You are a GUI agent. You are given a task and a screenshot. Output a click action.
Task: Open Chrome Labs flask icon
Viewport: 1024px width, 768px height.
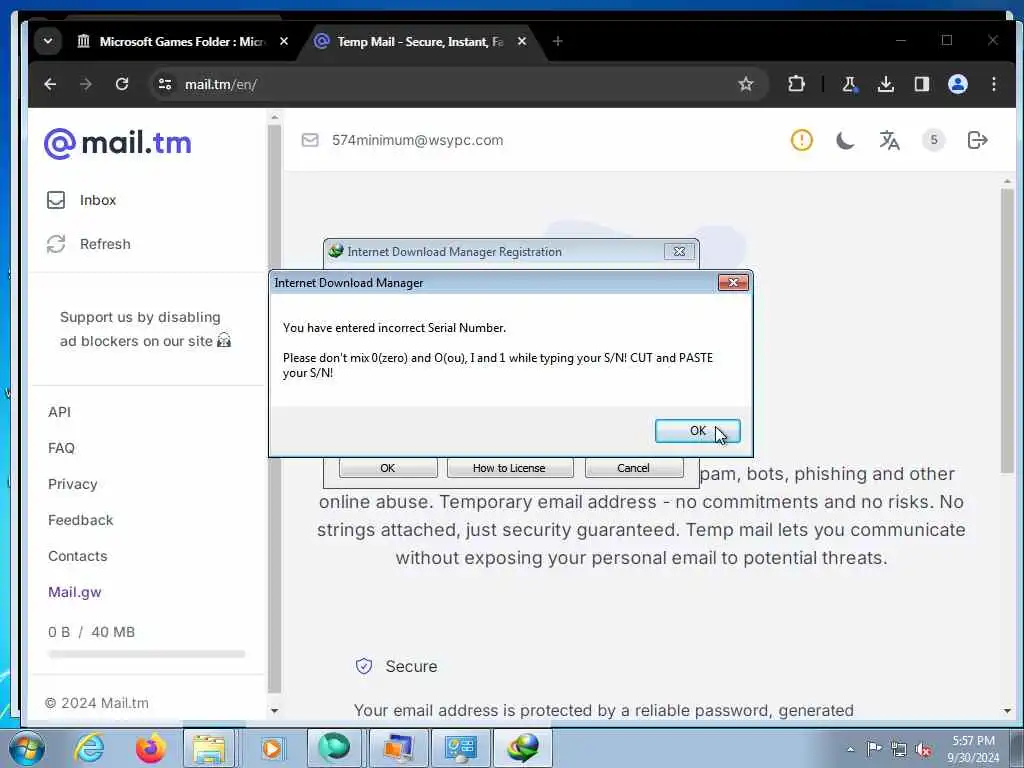(x=850, y=84)
